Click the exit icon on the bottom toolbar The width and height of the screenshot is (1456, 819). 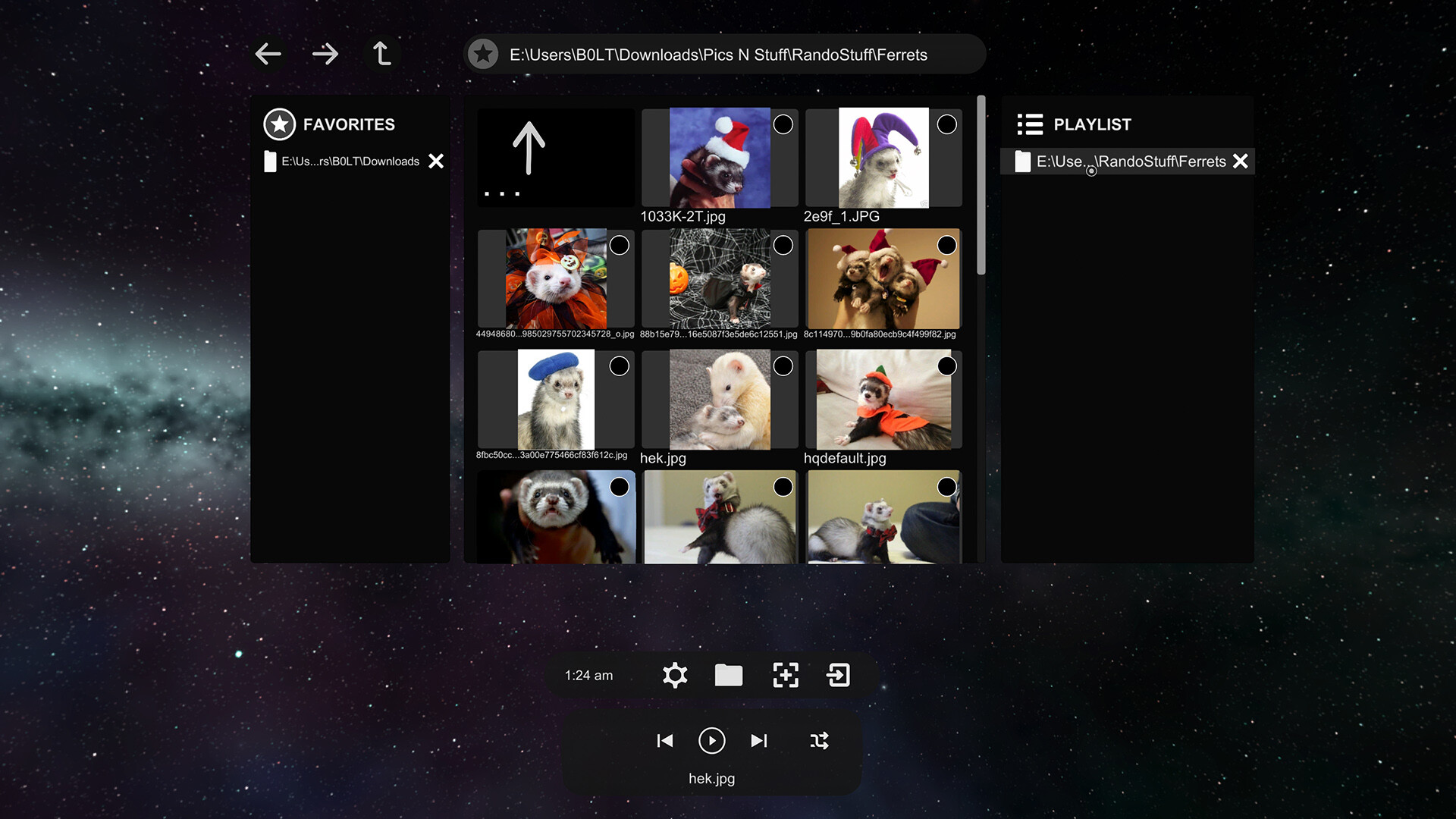pyautogui.click(x=838, y=675)
